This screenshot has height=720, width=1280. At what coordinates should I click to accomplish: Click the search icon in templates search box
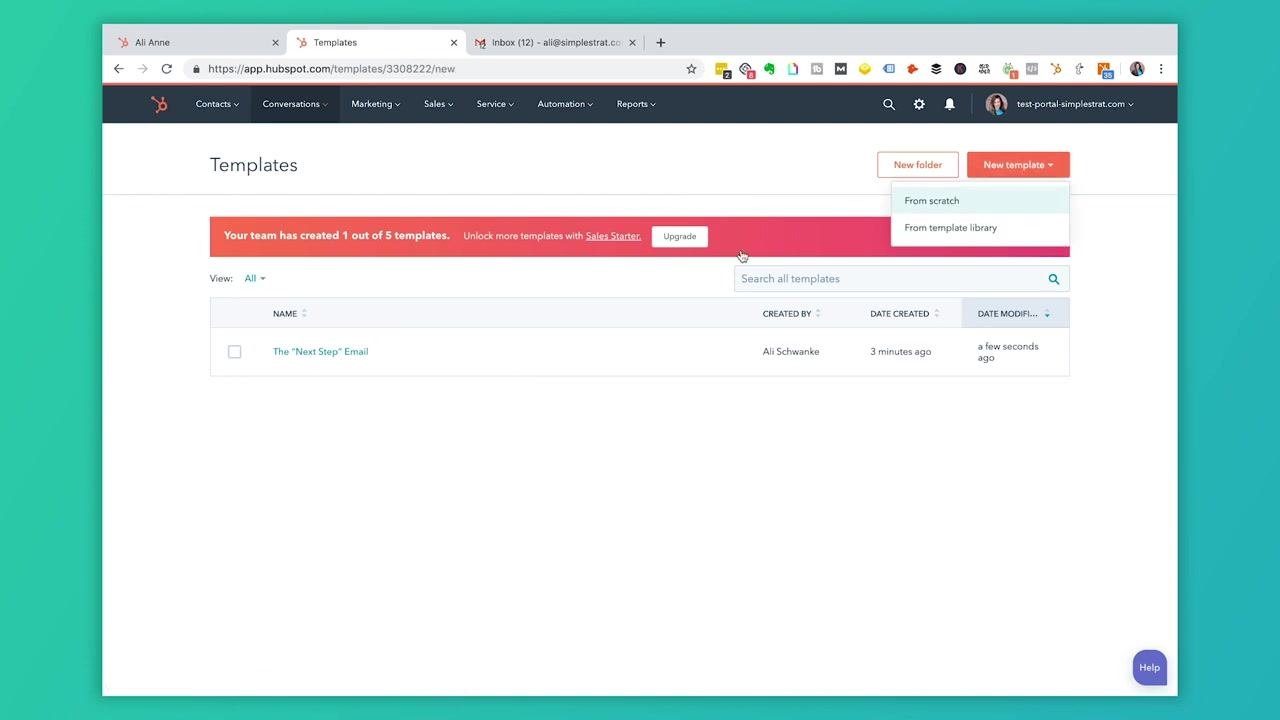tap(1054, 279)
